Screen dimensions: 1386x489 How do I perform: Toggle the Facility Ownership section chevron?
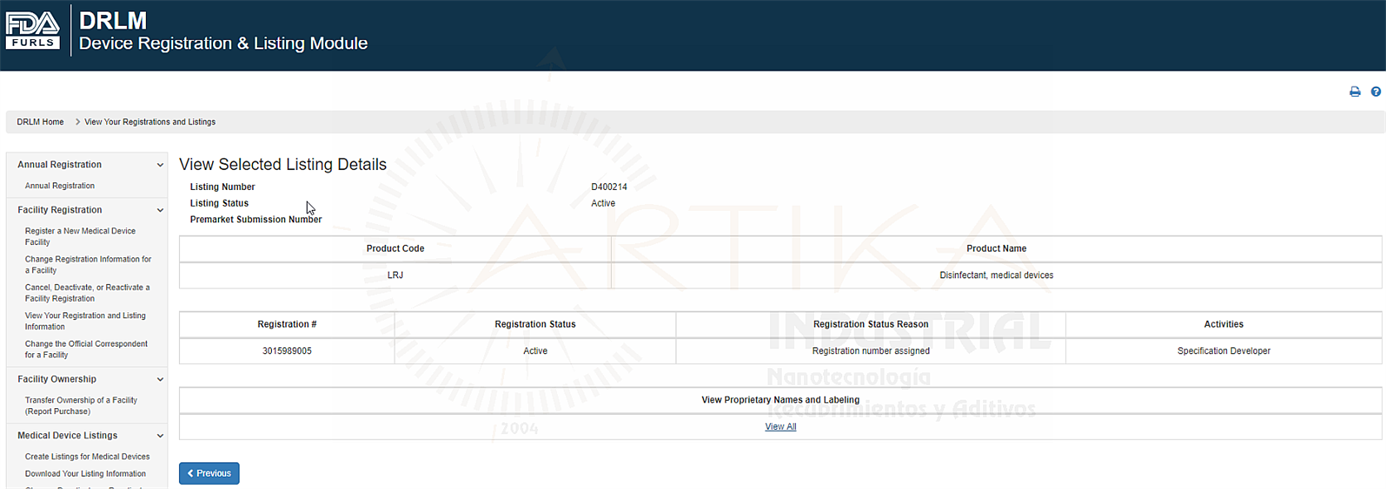pos(160,380)
